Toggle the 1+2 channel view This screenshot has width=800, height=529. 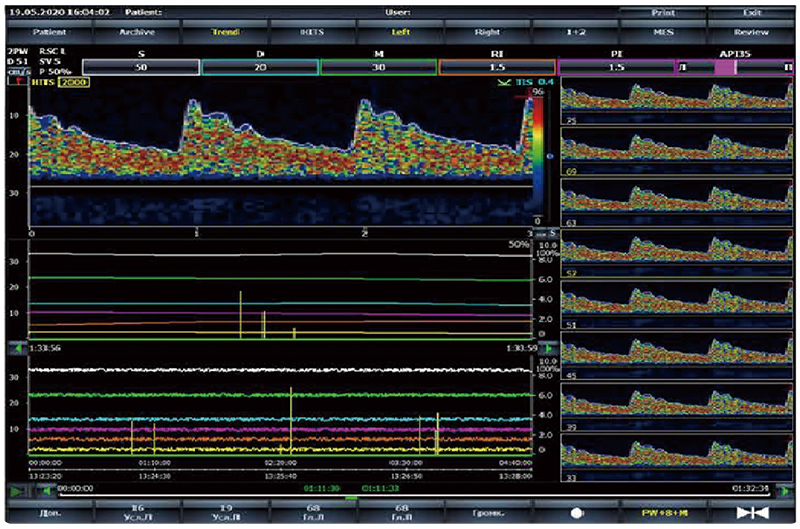[576, 32]
